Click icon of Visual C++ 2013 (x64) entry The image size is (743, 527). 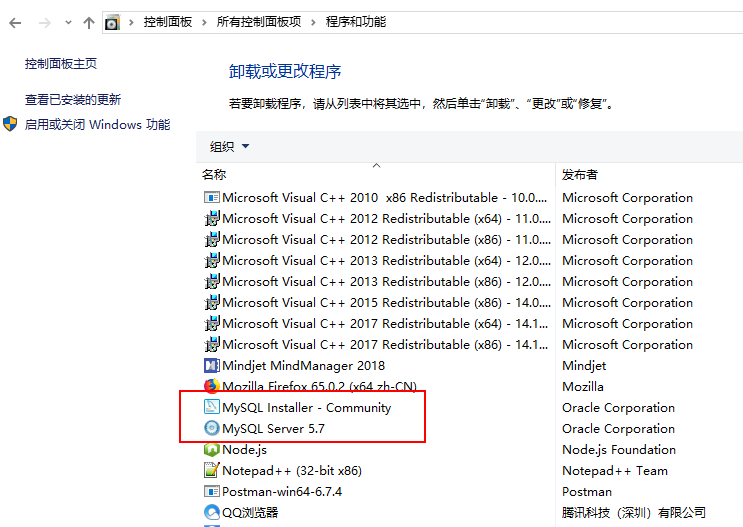(x=211, y=260)
